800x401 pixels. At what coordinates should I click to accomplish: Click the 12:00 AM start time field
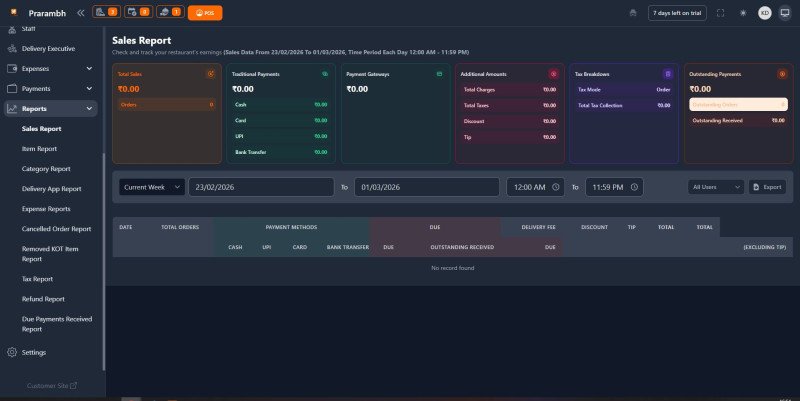pyautogui.click(x=535, y=187)
